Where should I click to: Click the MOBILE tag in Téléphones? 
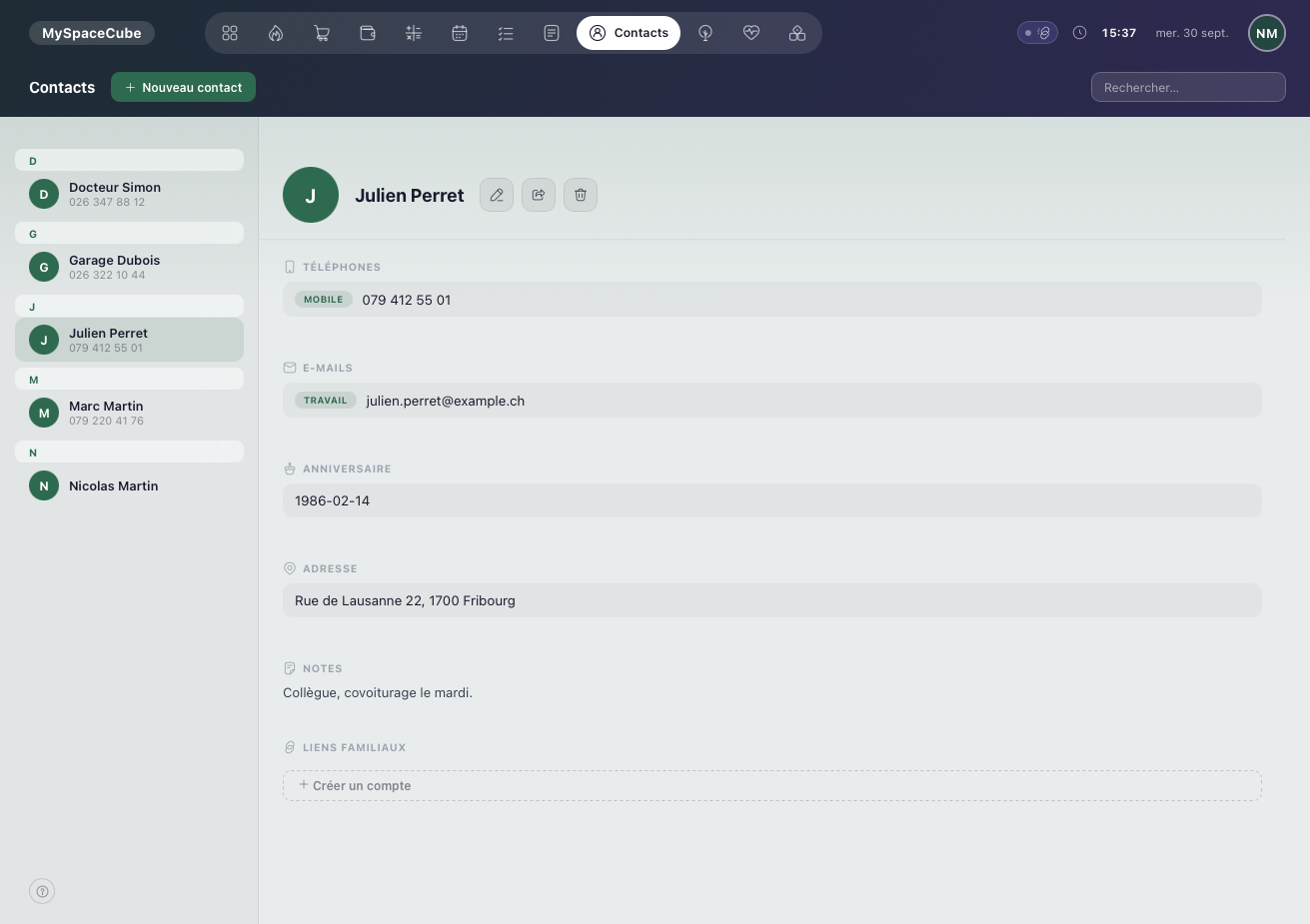324,300
